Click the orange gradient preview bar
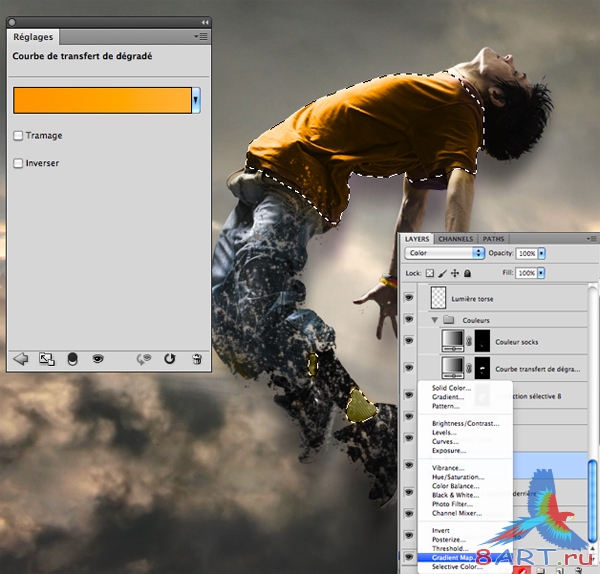 (103, 100)
